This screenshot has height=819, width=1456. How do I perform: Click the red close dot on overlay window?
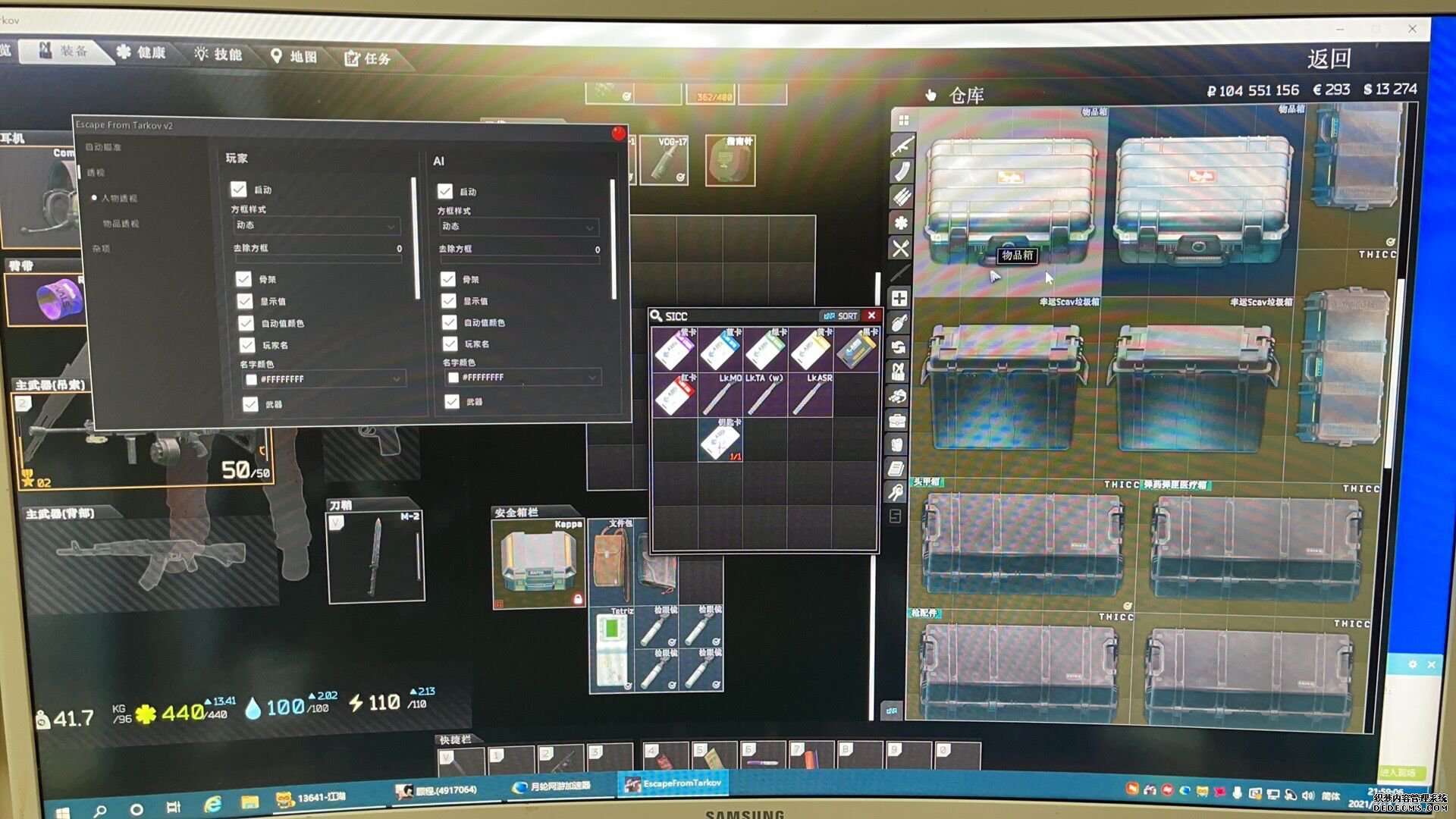tap(618, 133)
